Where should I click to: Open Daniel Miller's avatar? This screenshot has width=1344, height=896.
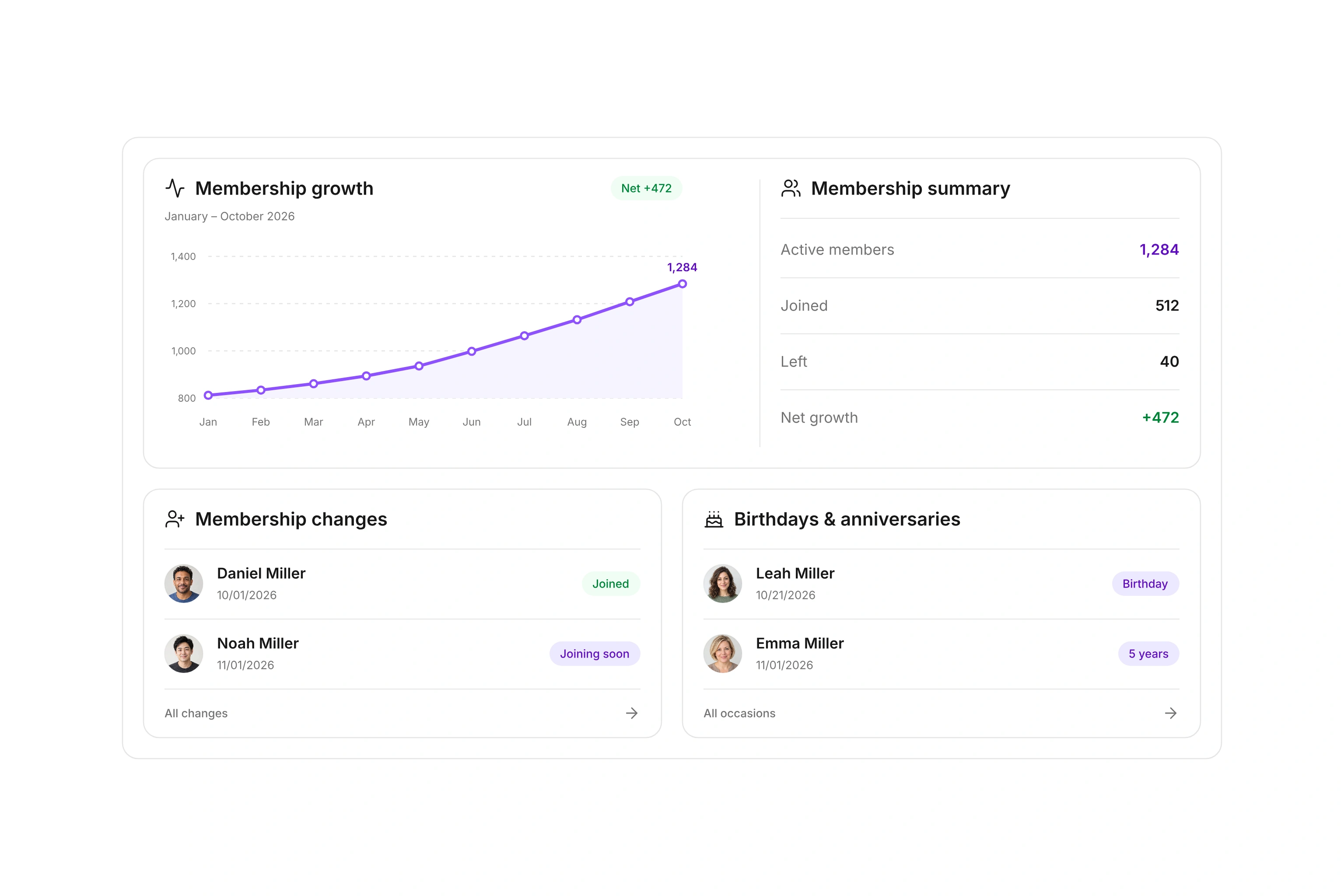[184, 584]
